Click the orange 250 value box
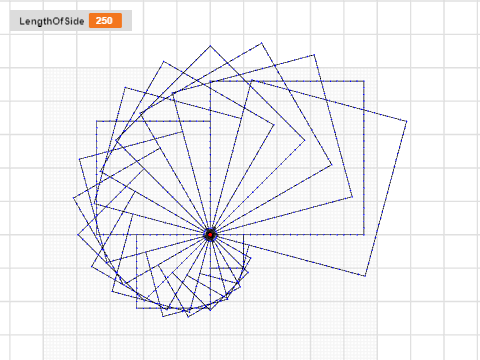Image resolution: width=480 pixels, height=360 pixels. 105,21
